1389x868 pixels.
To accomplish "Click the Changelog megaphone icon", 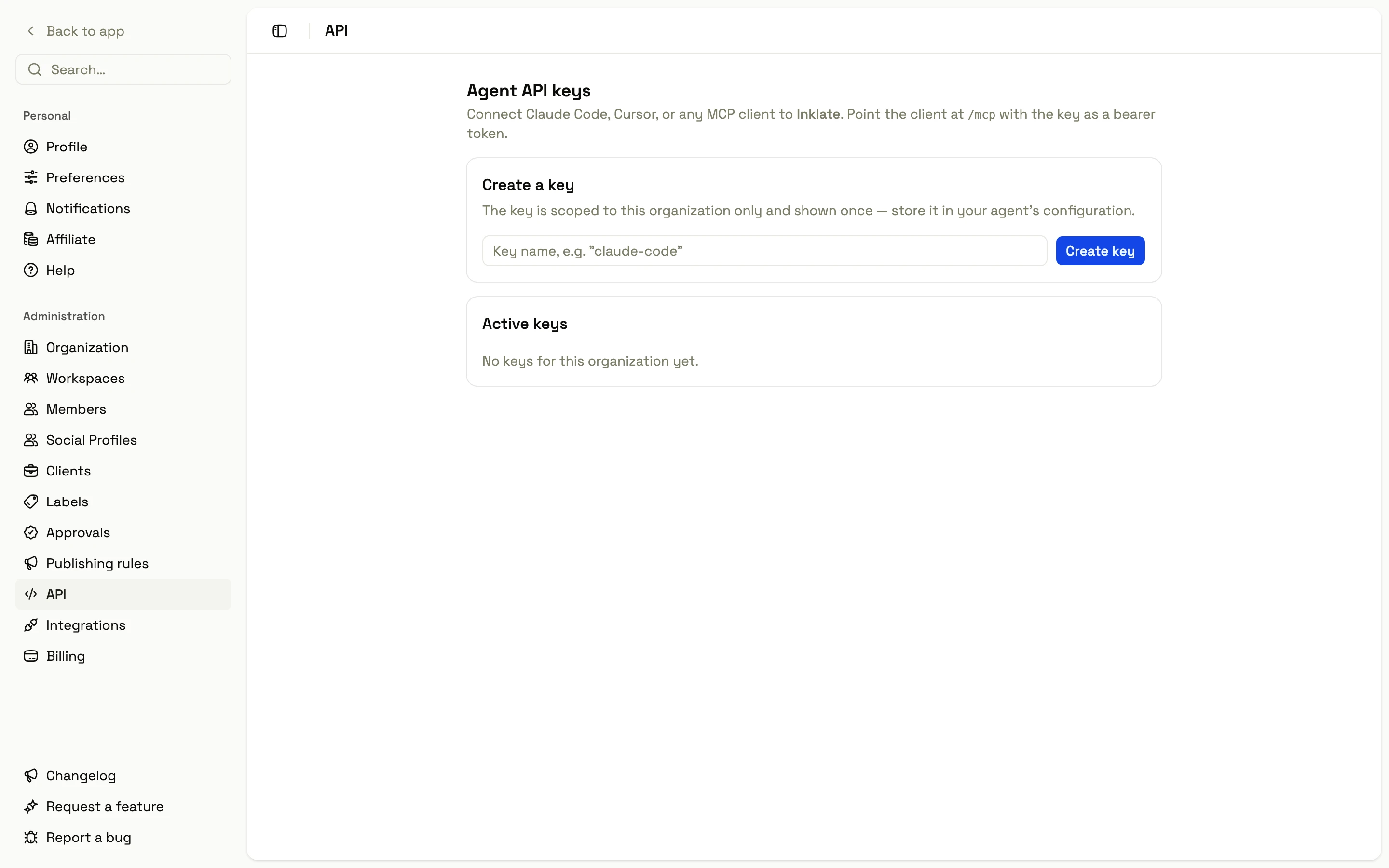I will (31, 775).
